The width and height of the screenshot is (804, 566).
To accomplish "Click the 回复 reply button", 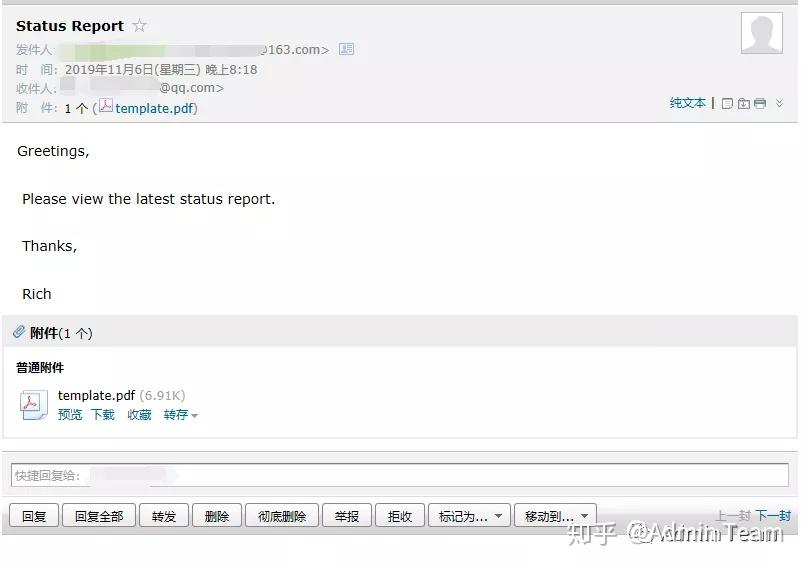I will coord(34,516).
